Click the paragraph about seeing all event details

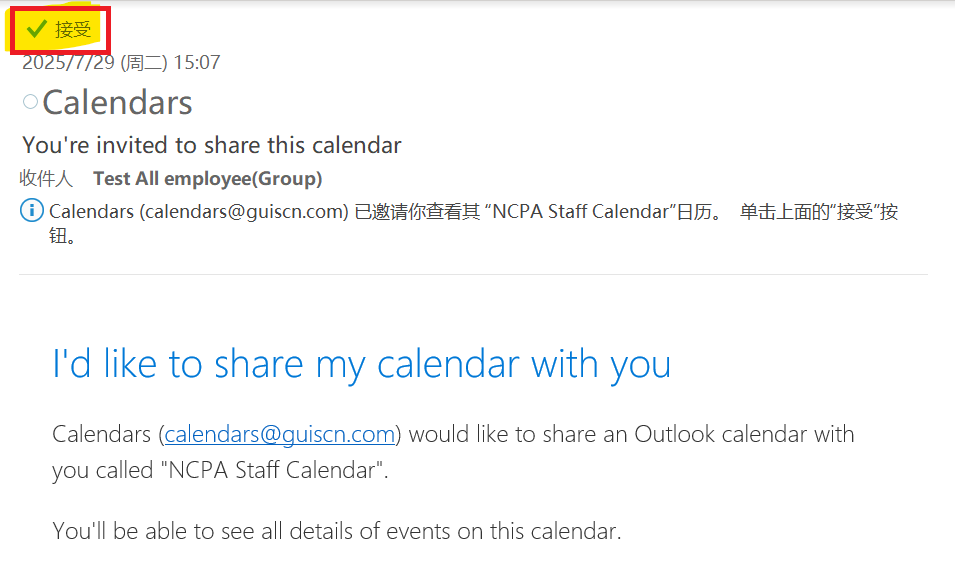coord(337,531)
